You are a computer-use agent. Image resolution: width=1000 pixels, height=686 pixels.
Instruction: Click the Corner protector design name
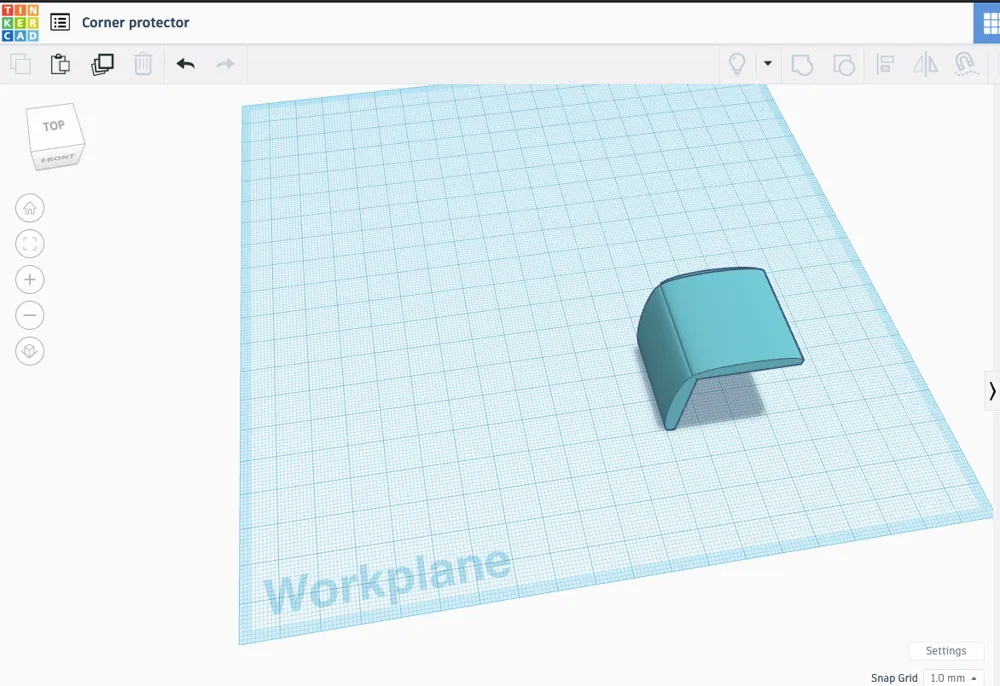pos(135,22)
